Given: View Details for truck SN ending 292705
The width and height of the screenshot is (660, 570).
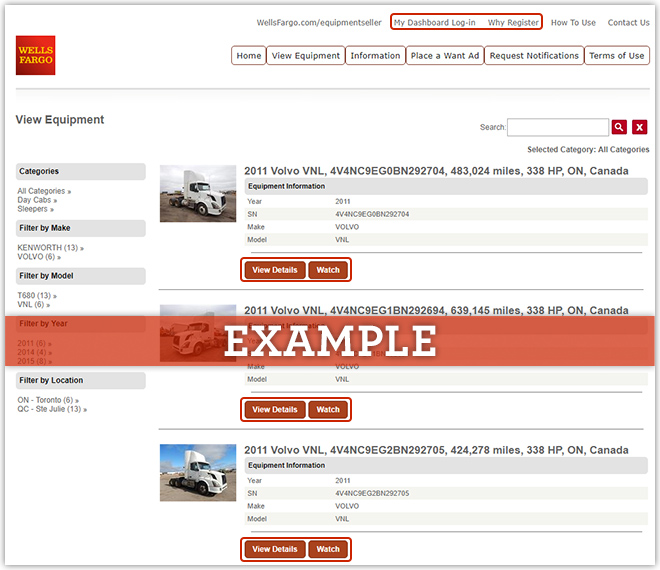Looking at the screenshot, I should click(x=275, y=549).
